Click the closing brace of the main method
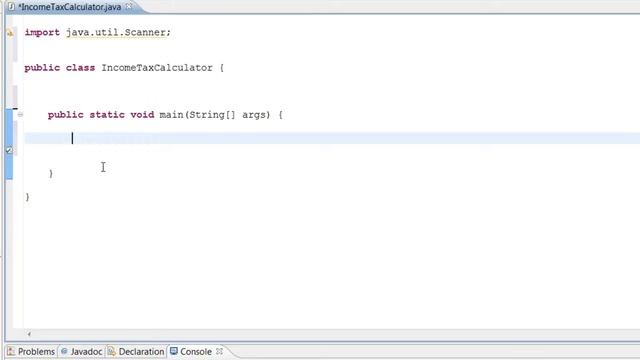Image resolution: width=640 pixels, height=360 pixels. pyautogui.click(x=51, y=173)
